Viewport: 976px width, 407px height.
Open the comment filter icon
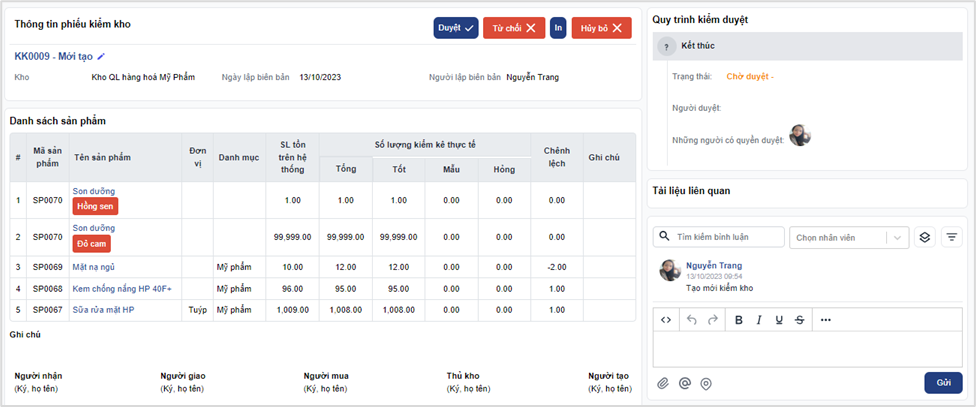click(951, 237)
